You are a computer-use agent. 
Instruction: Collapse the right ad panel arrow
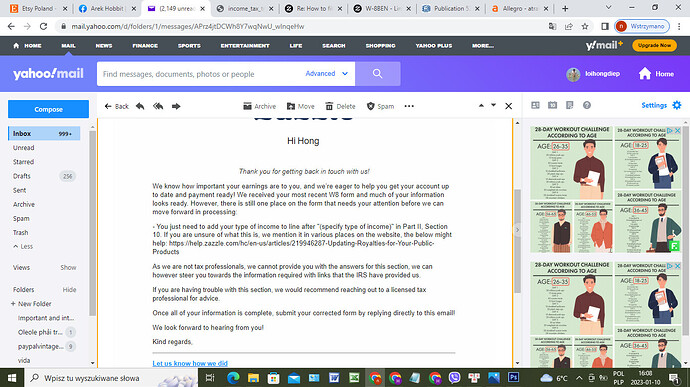click(x=518, y=230)
